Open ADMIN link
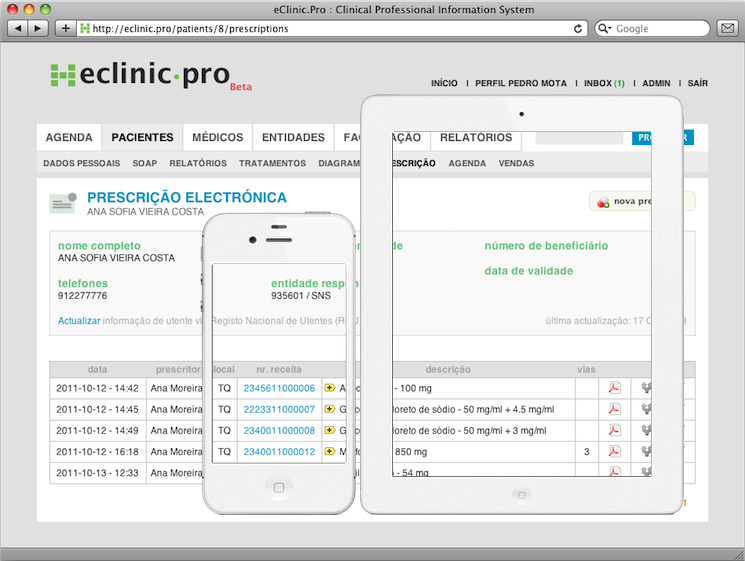 tap(656, 83)
